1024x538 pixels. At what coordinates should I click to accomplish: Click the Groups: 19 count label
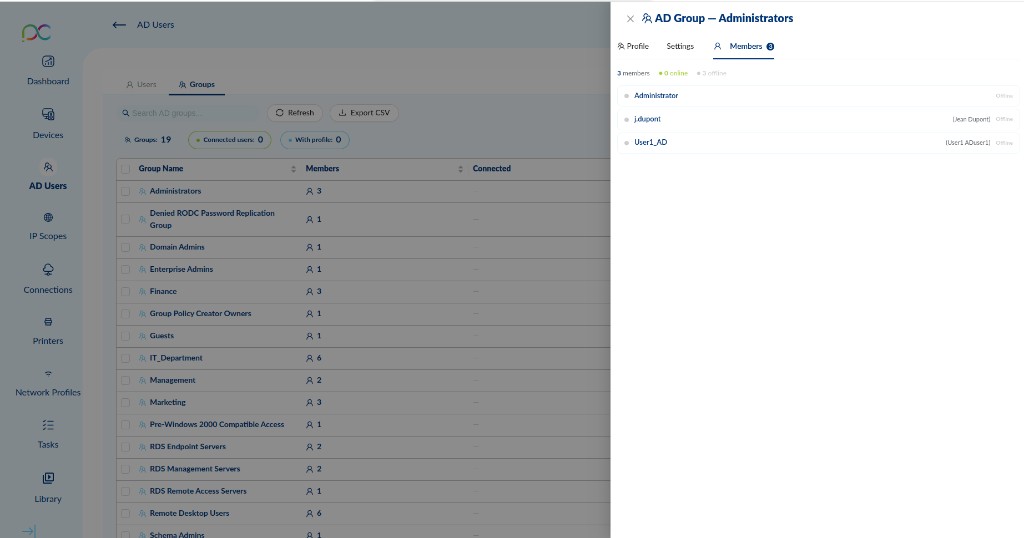[x=148, y=140]
